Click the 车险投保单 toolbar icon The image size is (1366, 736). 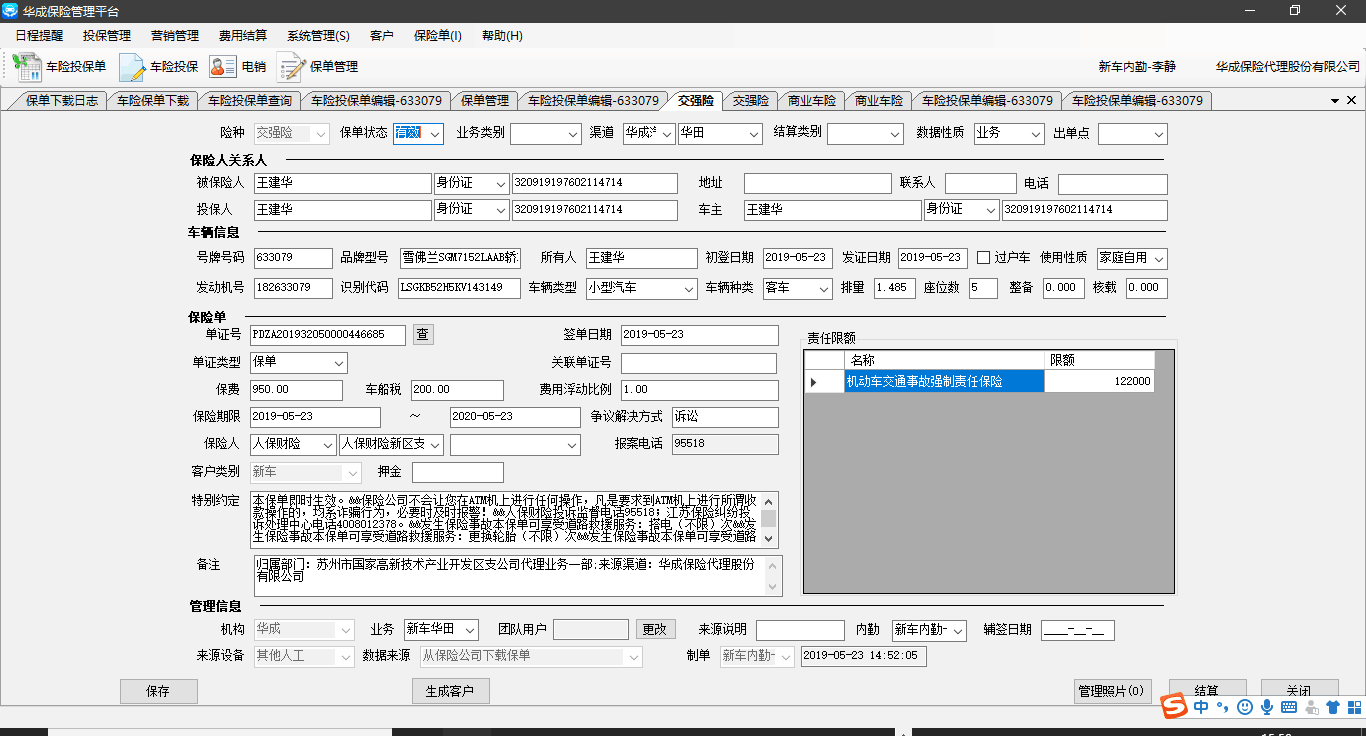(x=27, y=67)
